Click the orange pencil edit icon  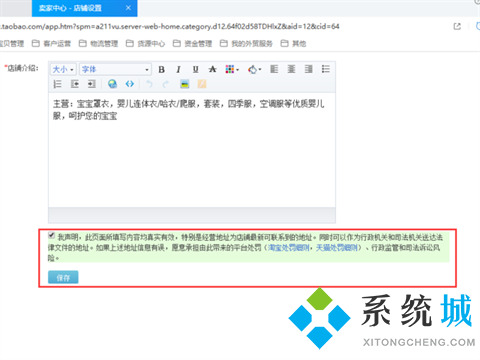click(202, 84)
